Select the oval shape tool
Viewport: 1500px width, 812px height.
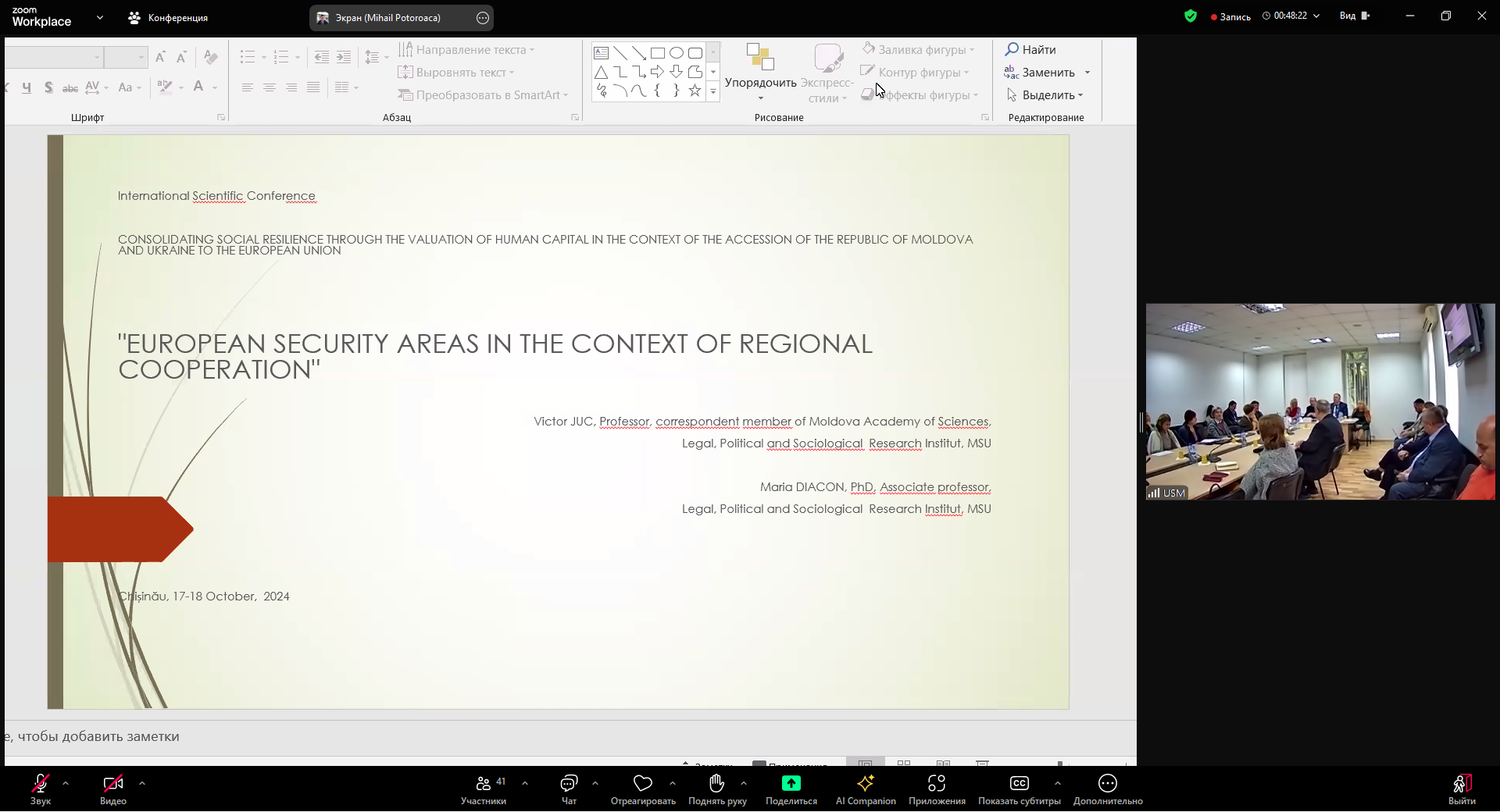click(x=677, y=53)
